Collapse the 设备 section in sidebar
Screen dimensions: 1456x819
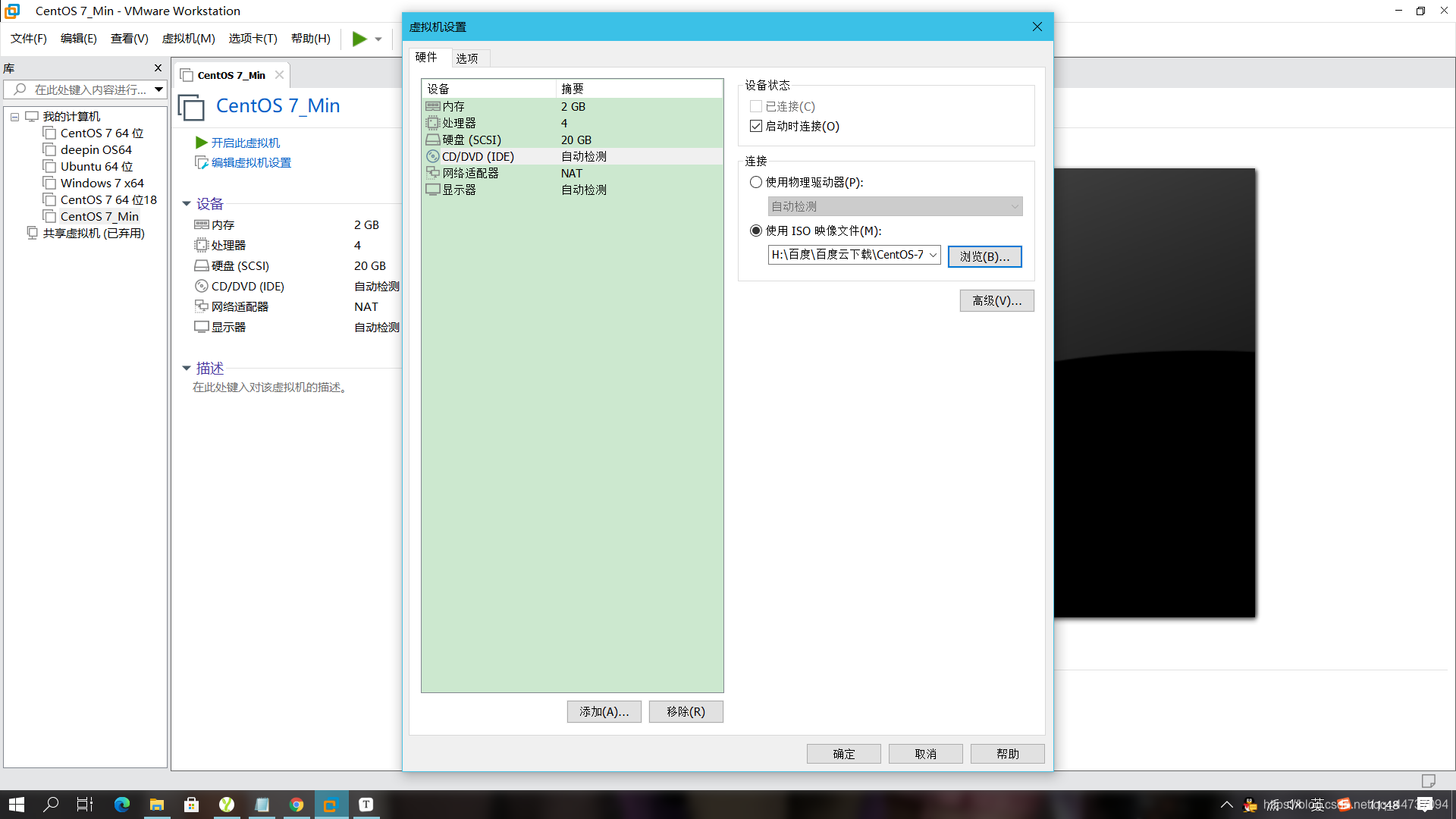click(x=187, y=203)
